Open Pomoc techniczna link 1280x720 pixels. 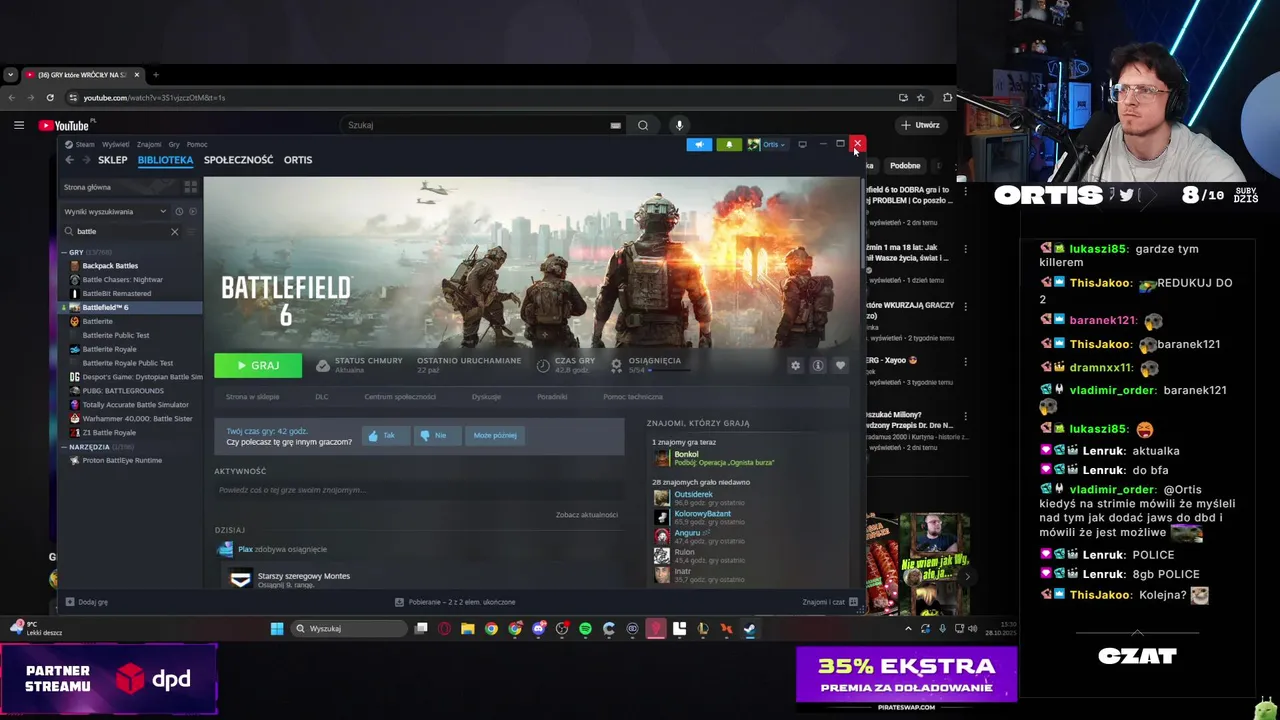(633, 397)
